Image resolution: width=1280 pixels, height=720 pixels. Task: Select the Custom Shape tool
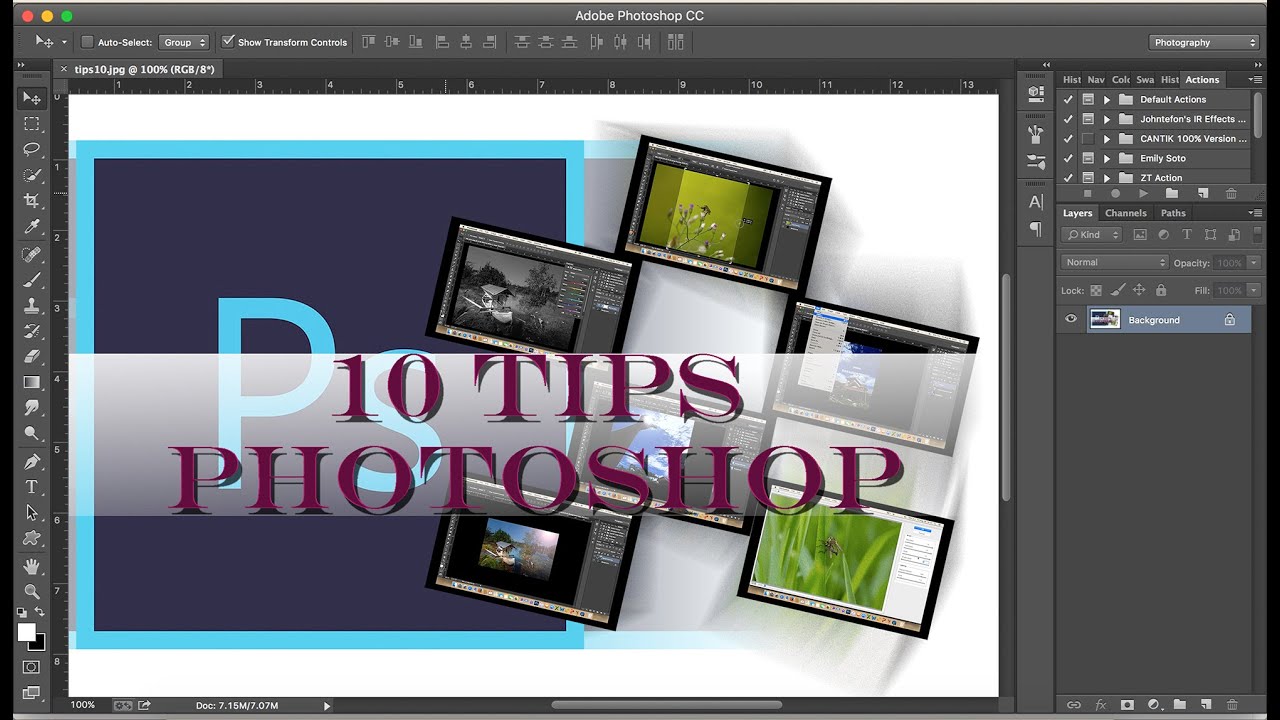[32, 538]
